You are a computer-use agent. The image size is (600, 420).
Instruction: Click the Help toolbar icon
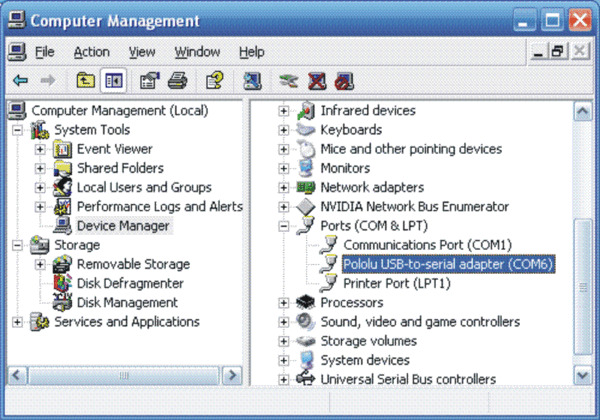point(214,81)
